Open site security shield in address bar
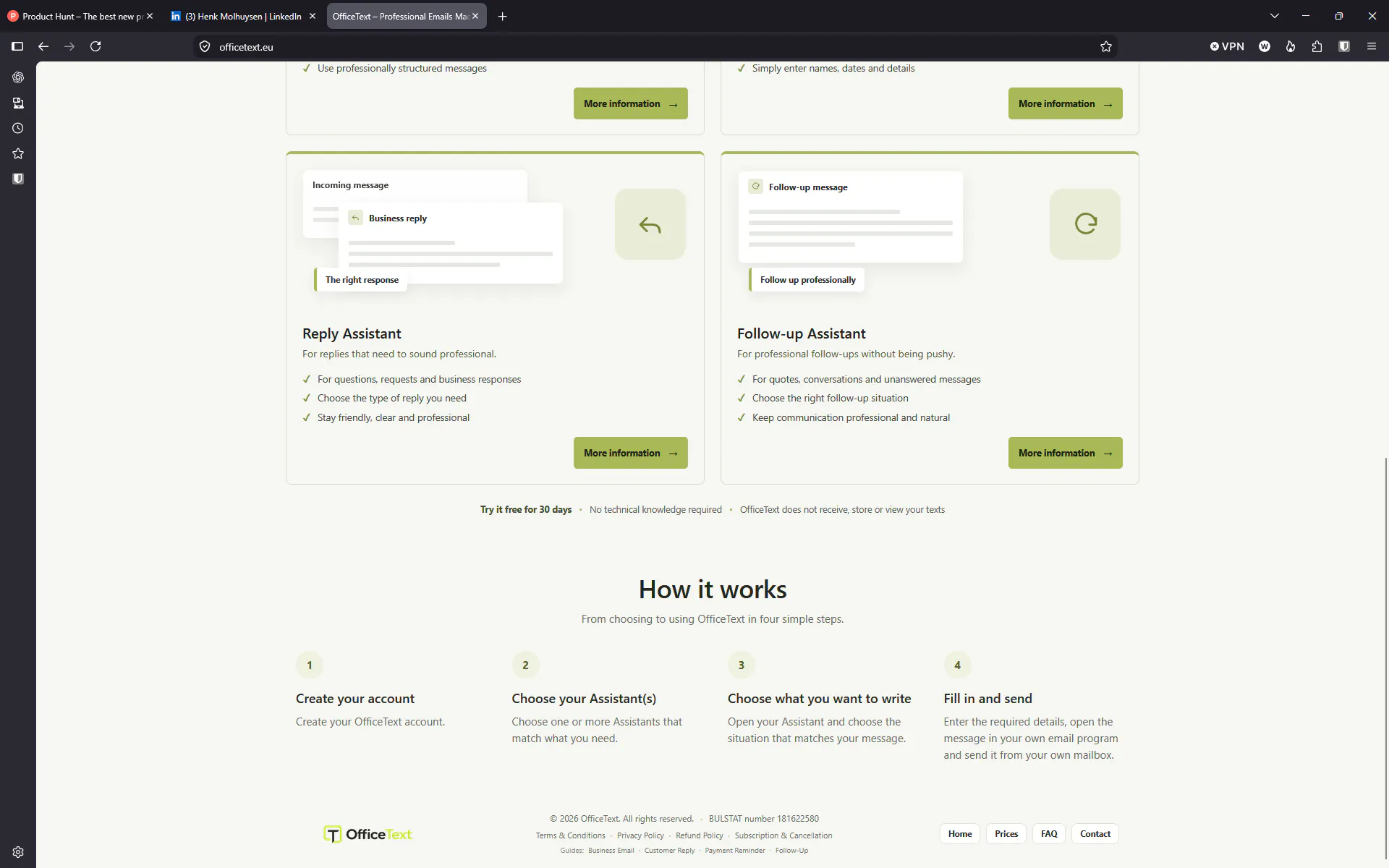1389x868 pixels. tap(205, 46)
